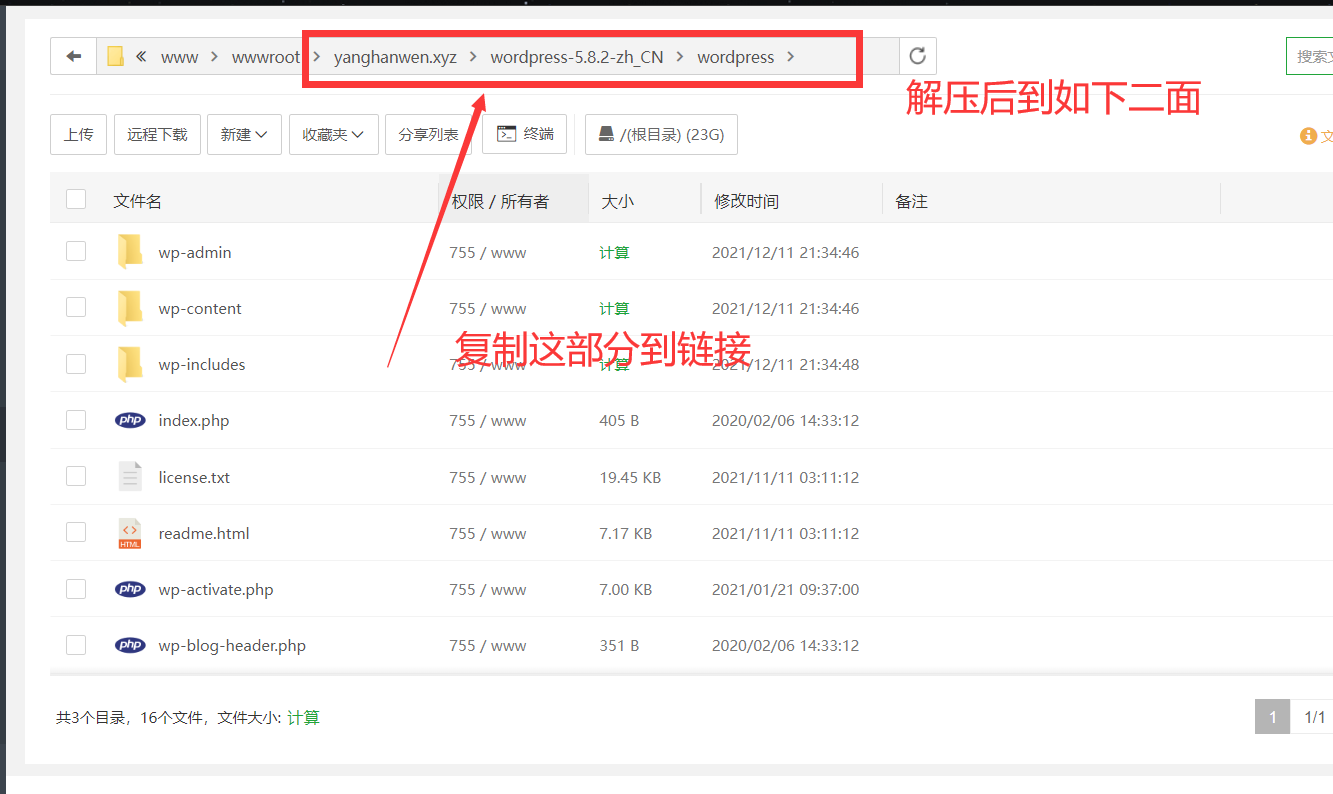Sort by 大小 column header

click(x=617, y=201)
